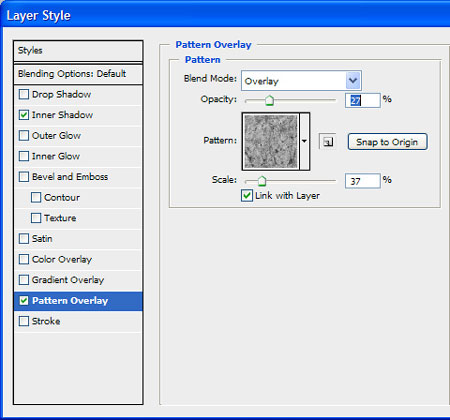This screenshot has height=420, width=450.
Task: Uncheck the Pattern Overlay checkbox
Action: click(x=24, y=301)
